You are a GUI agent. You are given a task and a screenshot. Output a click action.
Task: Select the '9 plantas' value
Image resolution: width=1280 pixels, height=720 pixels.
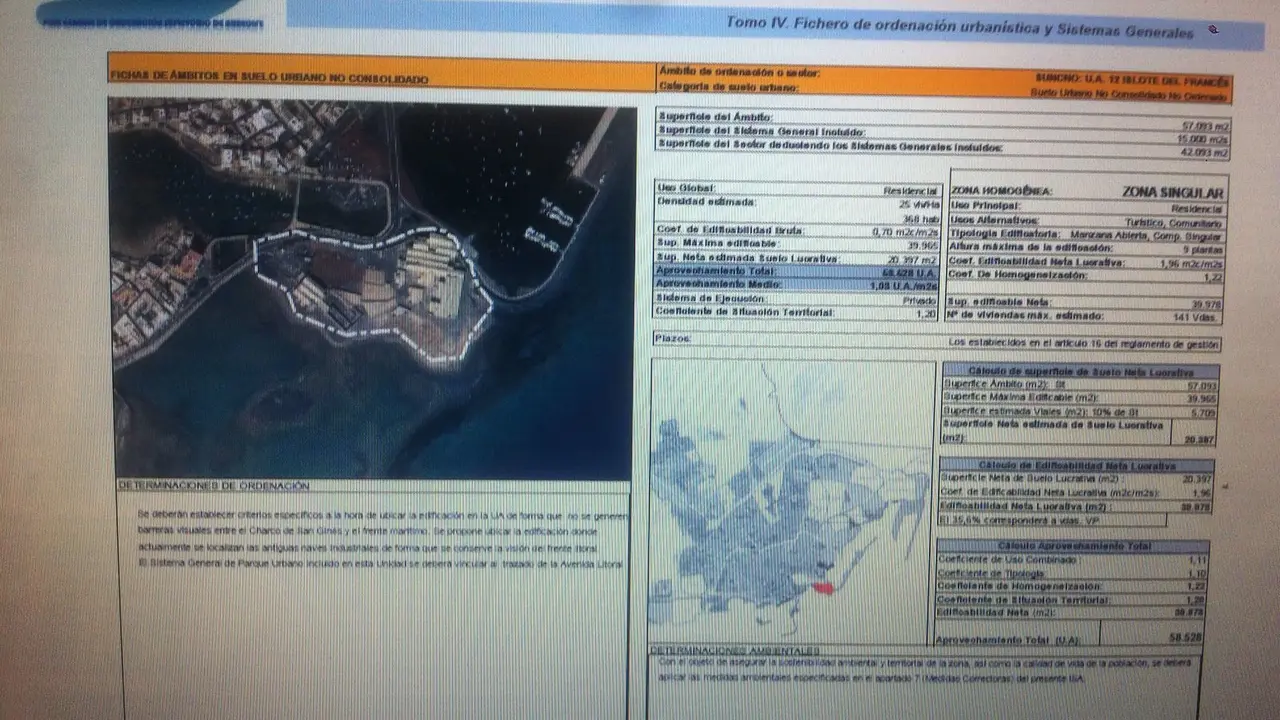(x=1203, y=248)
